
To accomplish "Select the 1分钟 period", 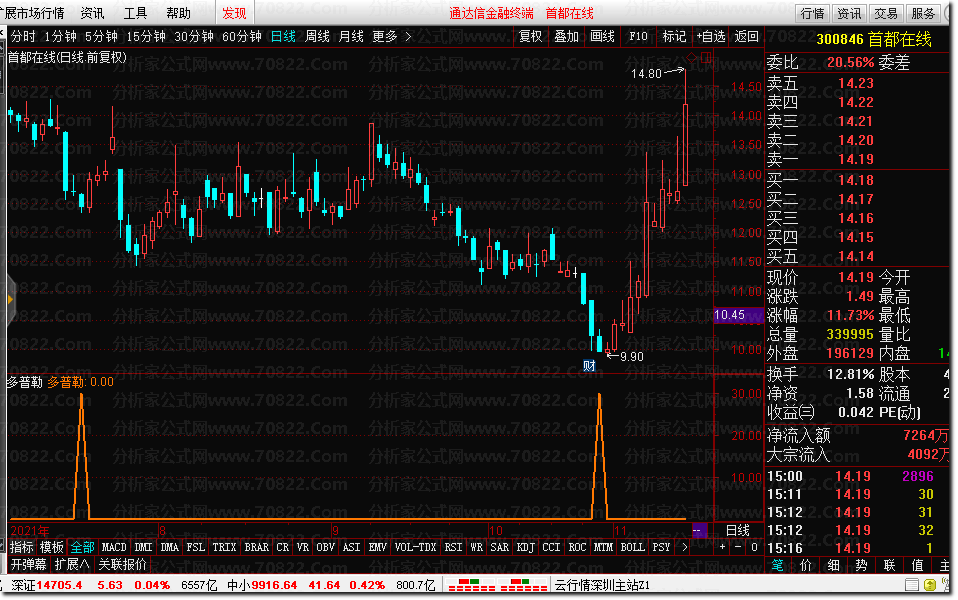I will tap(60, 37).
